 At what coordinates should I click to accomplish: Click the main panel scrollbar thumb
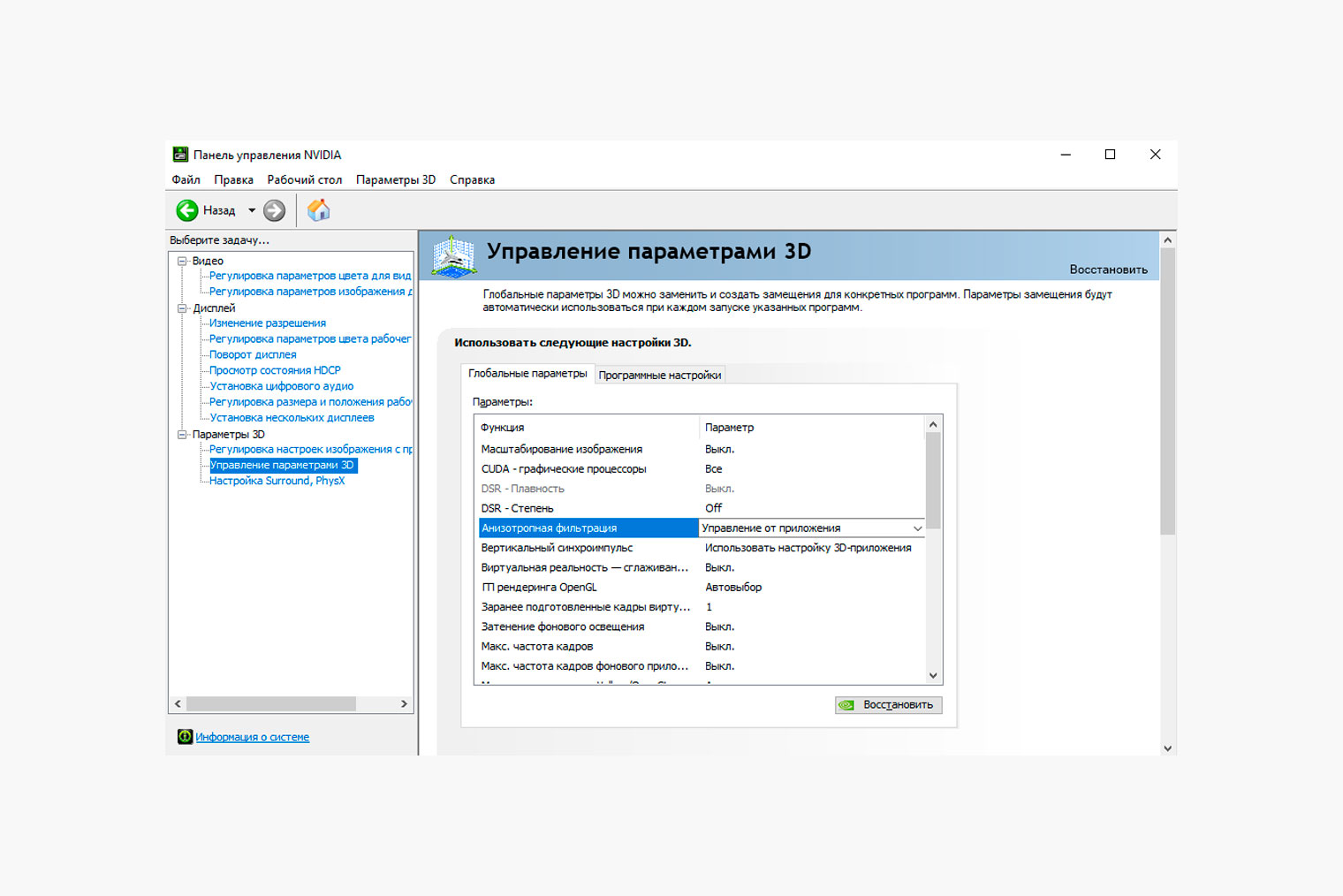click(x=1167, y=391)
